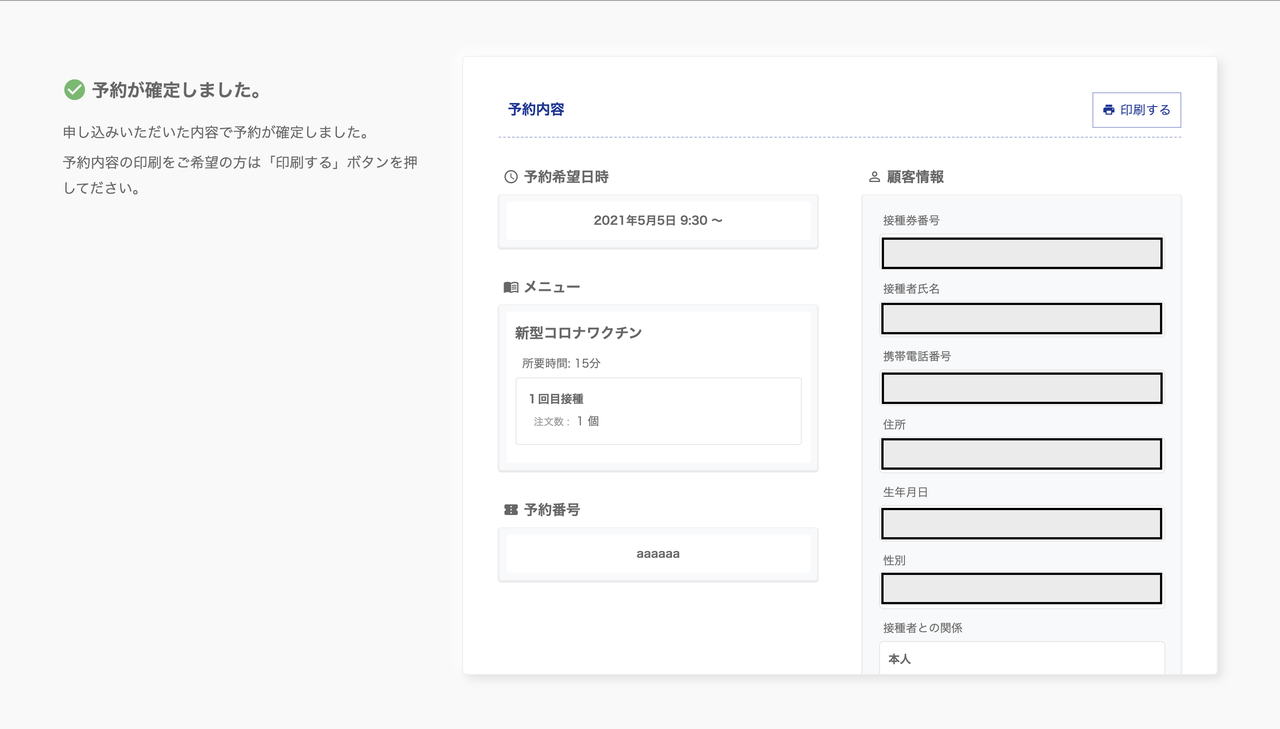Click the green confirmation checkmark icon
Image resolution: width=1280 pixels, height=729 pixels.
click(x=74, y=90)
